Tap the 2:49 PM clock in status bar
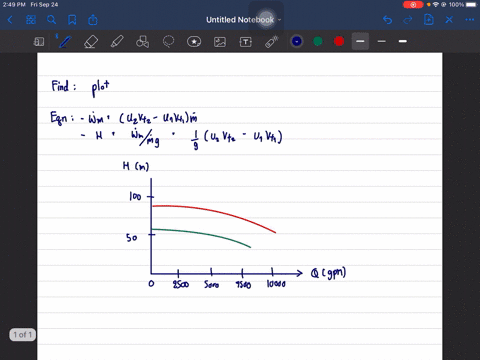 point(14,5)
